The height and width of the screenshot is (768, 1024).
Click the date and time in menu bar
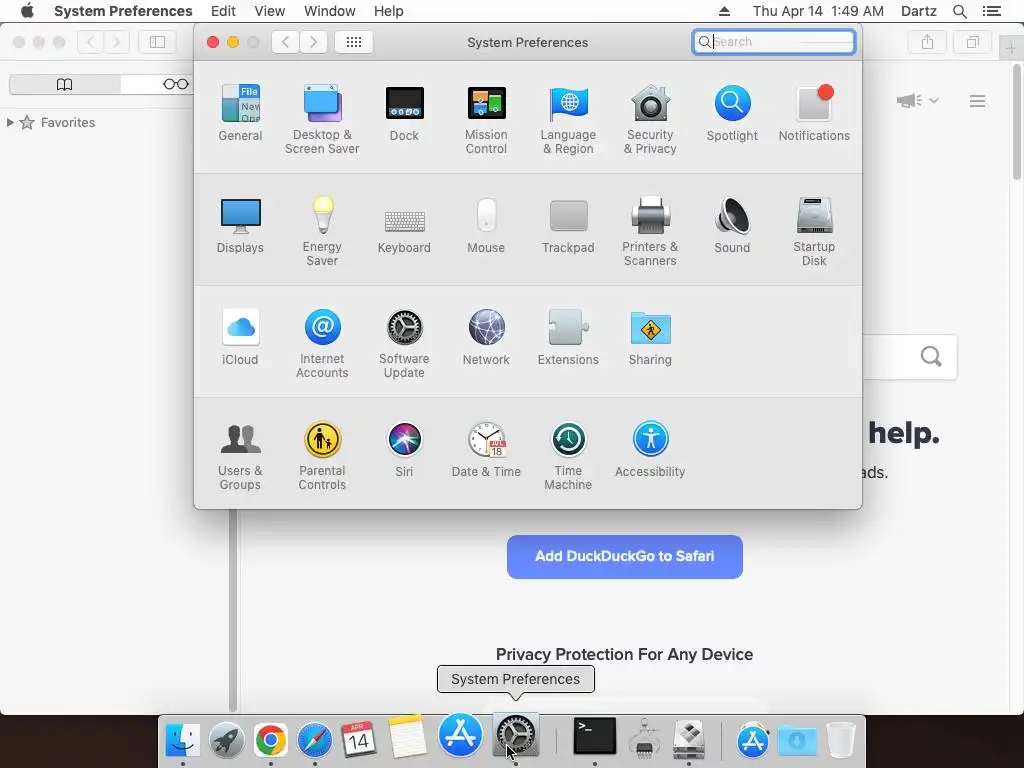click(x=818, y=11)
